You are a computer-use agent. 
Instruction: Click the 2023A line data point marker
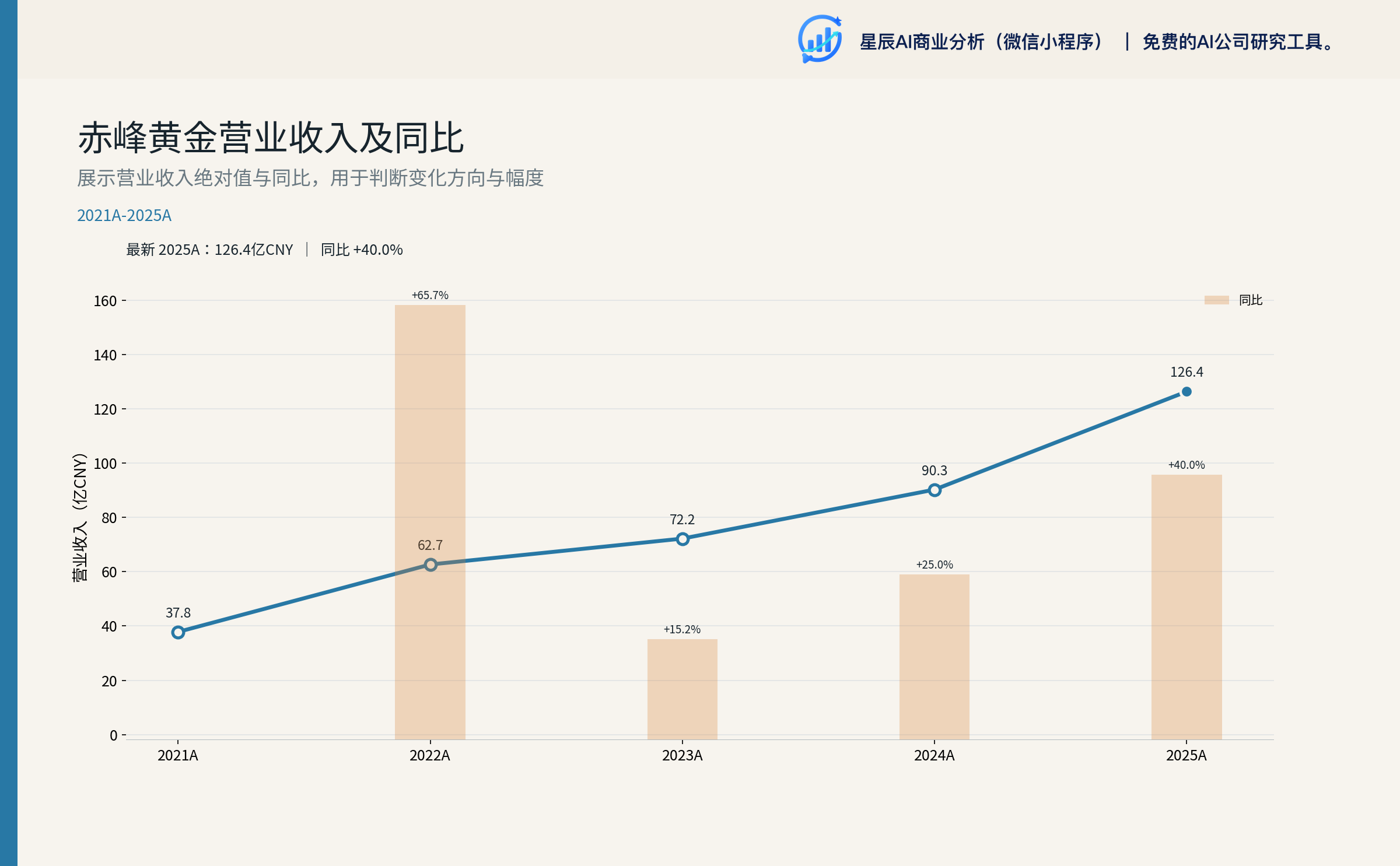pyautogui.click(x=682, y=539)
